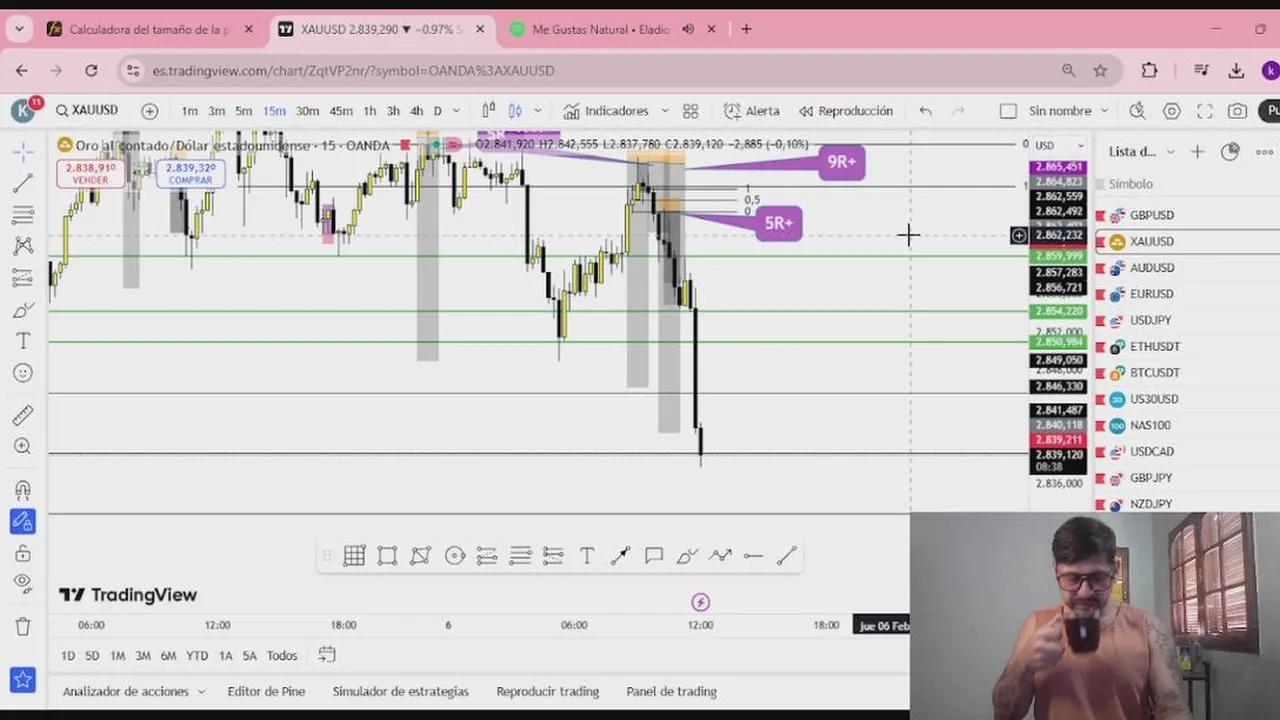Open the emoji and icons tool
This screenshot has height=720, width=1280.
tap(23, 373)
